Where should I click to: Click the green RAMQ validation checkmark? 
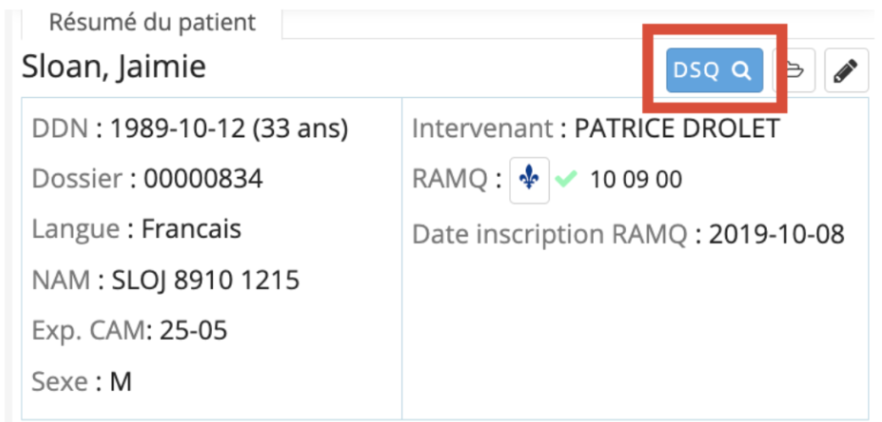pos(566,179)
